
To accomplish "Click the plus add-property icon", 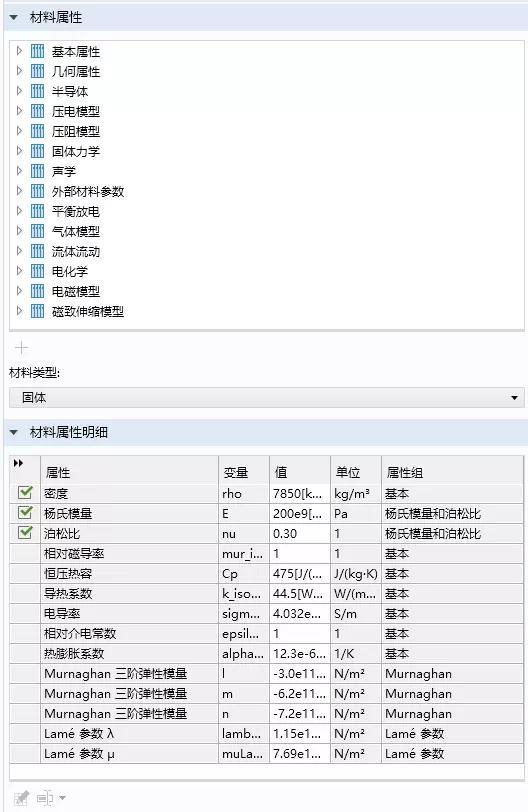I will (x=21, y=347).
